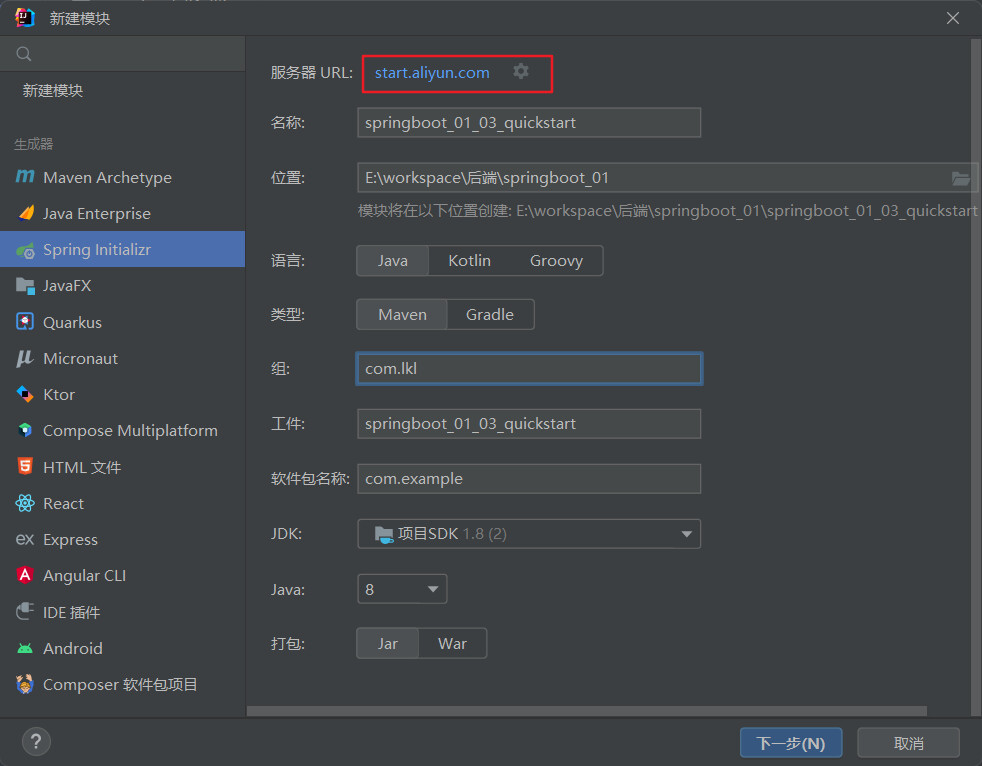The height and width of the screenshot is (766, 982).
Task: Click the Java Enterprise flame icon
Action: pyautogui.click(x=25, y=213)
